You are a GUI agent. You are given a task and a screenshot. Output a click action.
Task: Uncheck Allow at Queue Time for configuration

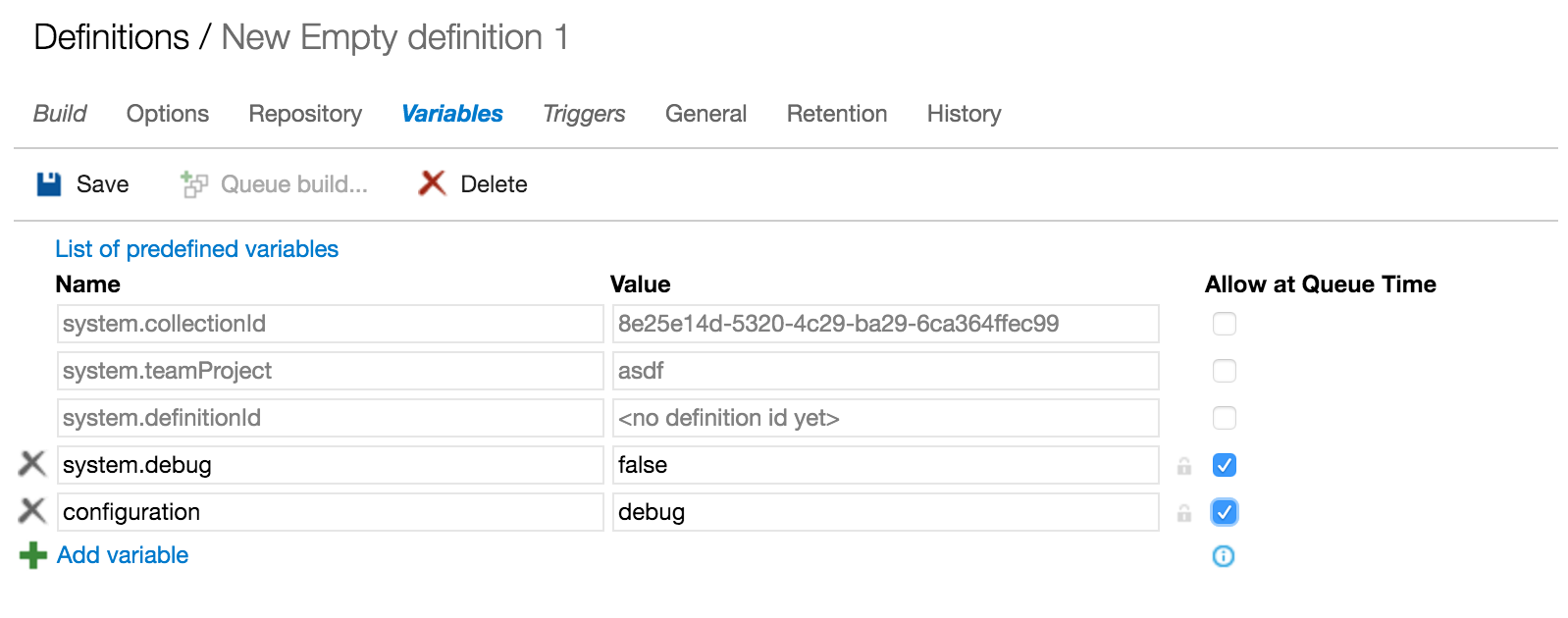(1225, 512)
